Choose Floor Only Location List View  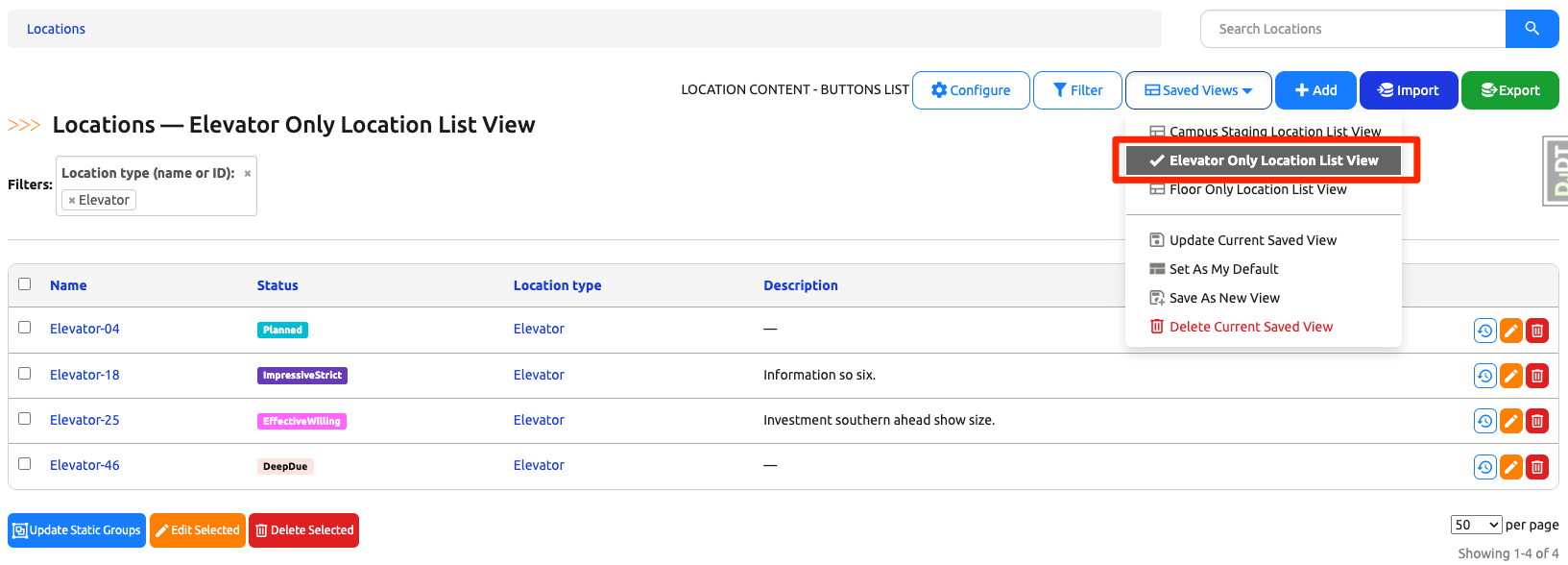1257,190
